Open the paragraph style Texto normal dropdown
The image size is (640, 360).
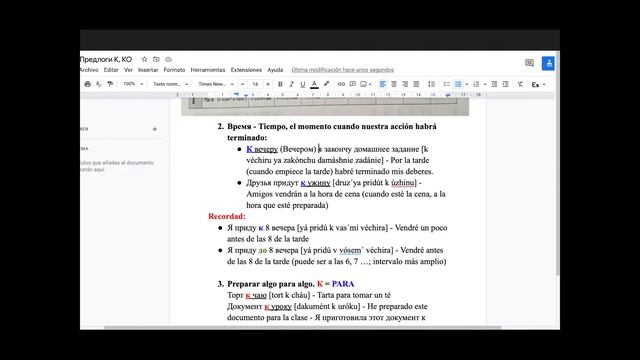pos(171,84)
